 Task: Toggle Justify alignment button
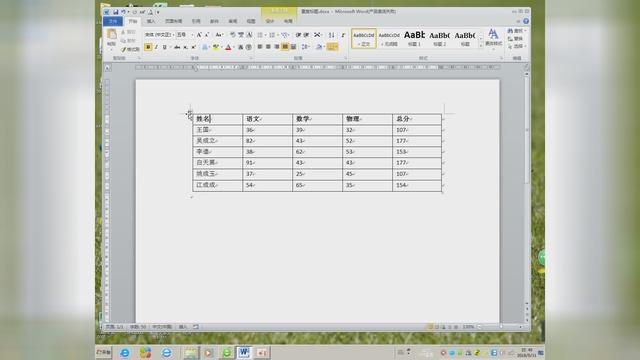click(285, 47)
